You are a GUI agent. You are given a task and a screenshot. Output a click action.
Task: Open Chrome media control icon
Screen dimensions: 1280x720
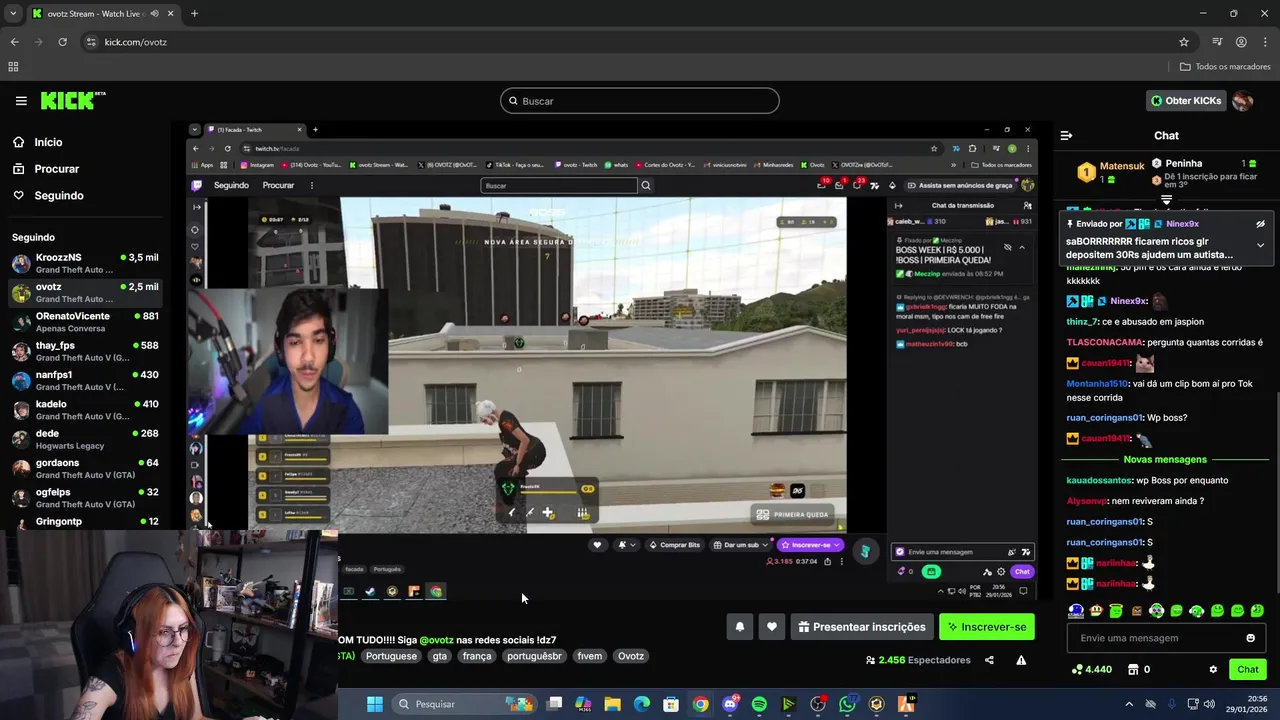click(1217, 42)
